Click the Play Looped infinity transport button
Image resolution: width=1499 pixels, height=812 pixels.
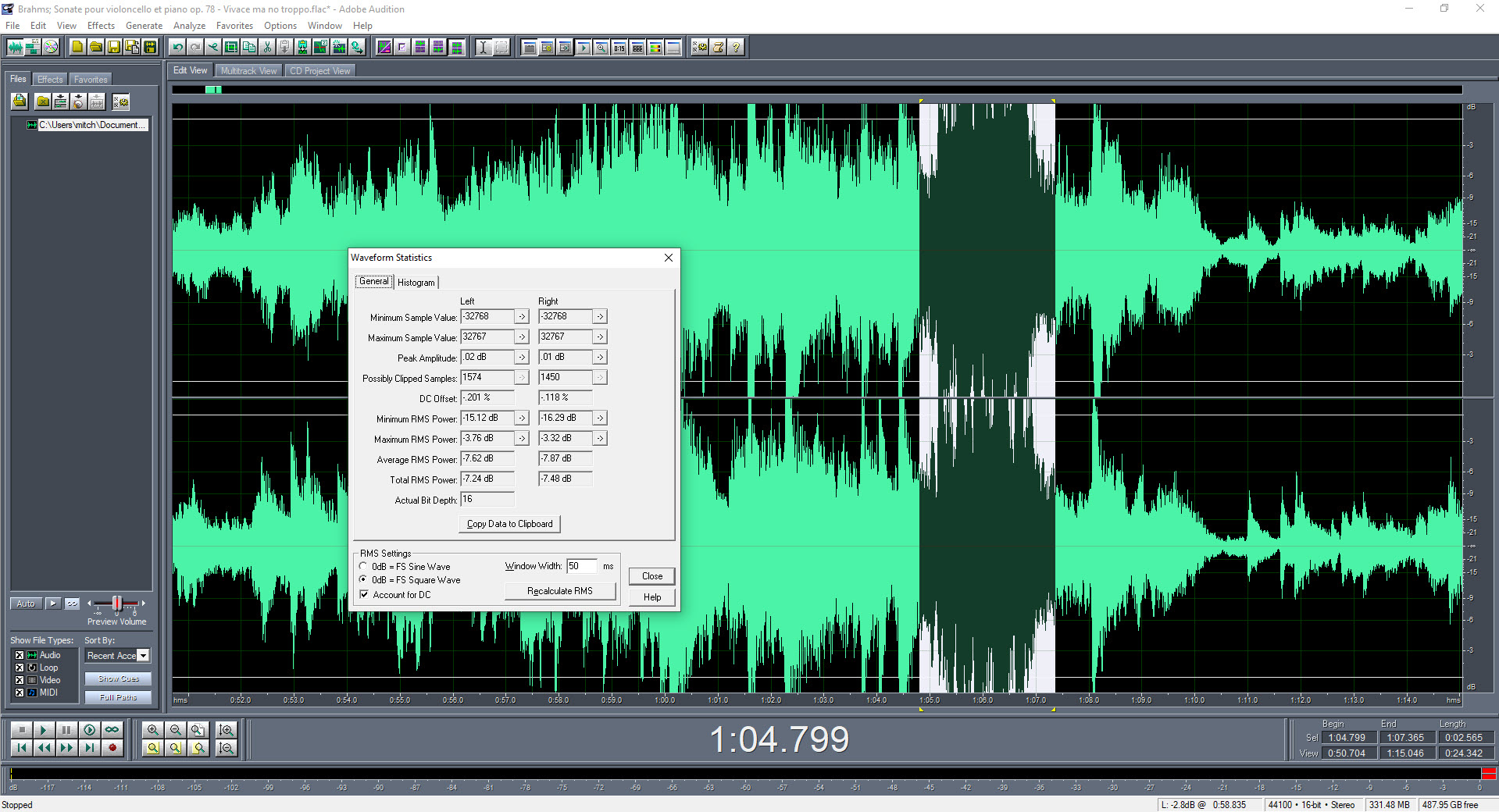[x=112, y=730]
